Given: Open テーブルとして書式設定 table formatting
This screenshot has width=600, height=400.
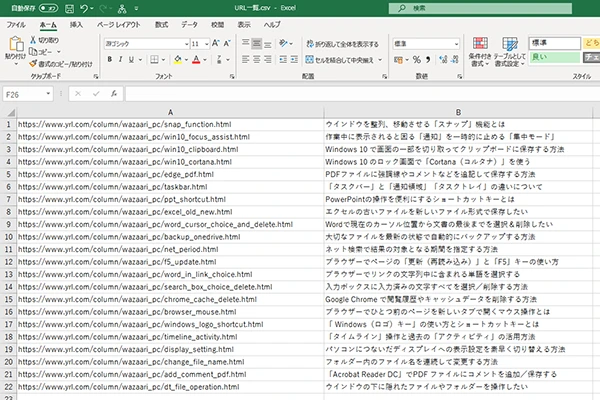Looking at the screenshot, I should (510, 52).
